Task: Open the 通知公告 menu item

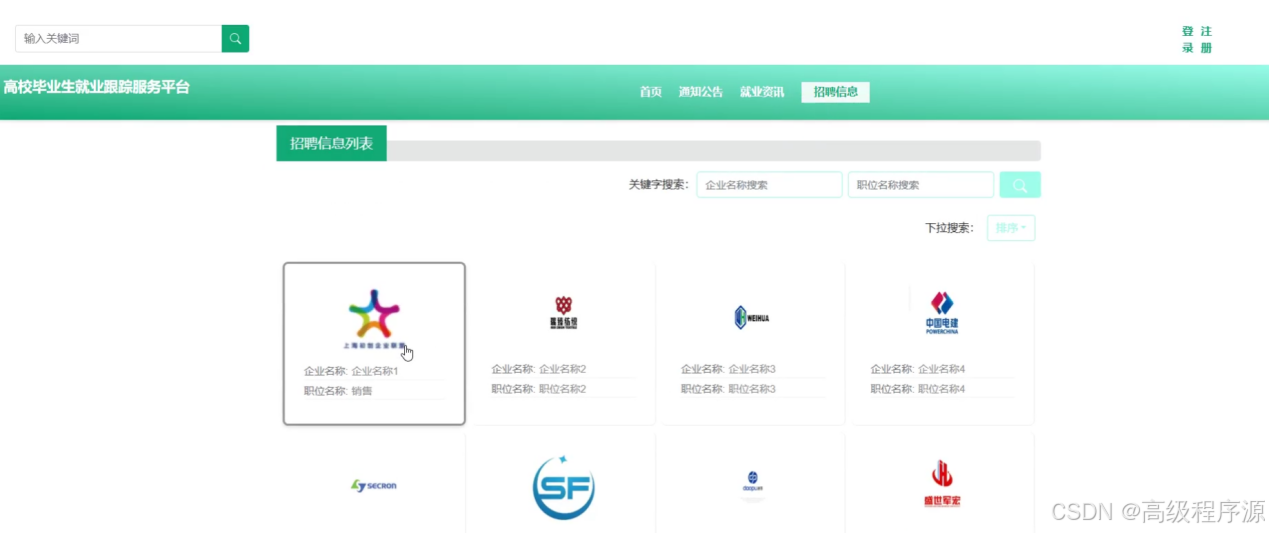Action: tap(700, 92)
